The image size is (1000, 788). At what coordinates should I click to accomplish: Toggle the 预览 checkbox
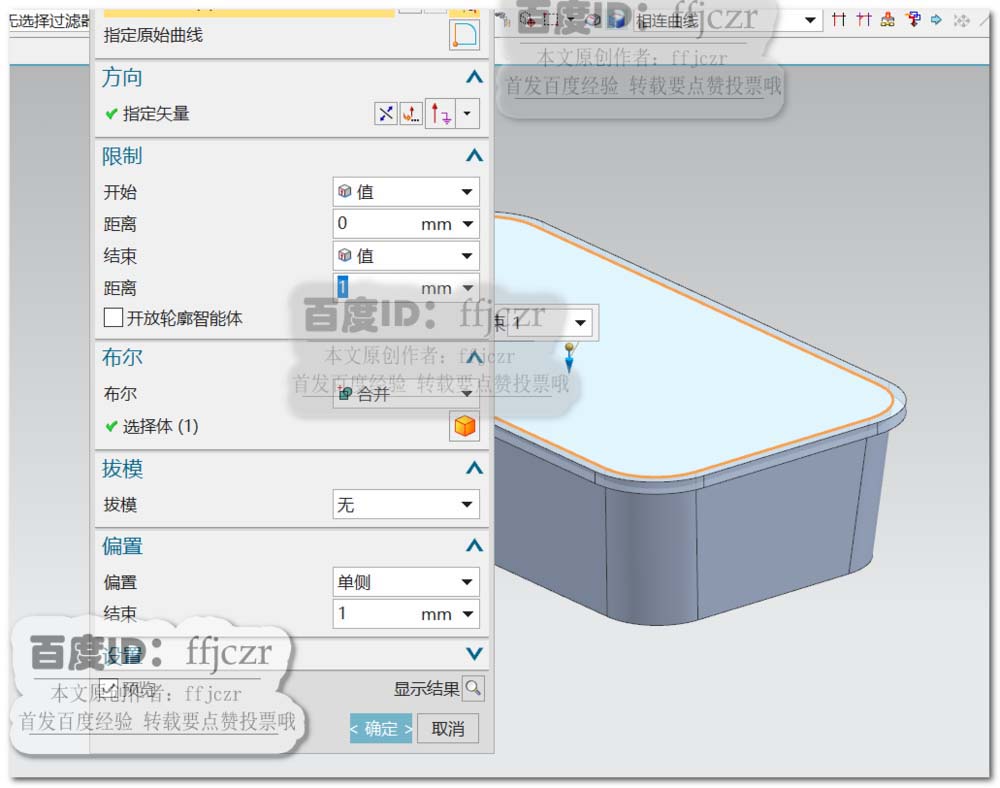pos(109,689)
